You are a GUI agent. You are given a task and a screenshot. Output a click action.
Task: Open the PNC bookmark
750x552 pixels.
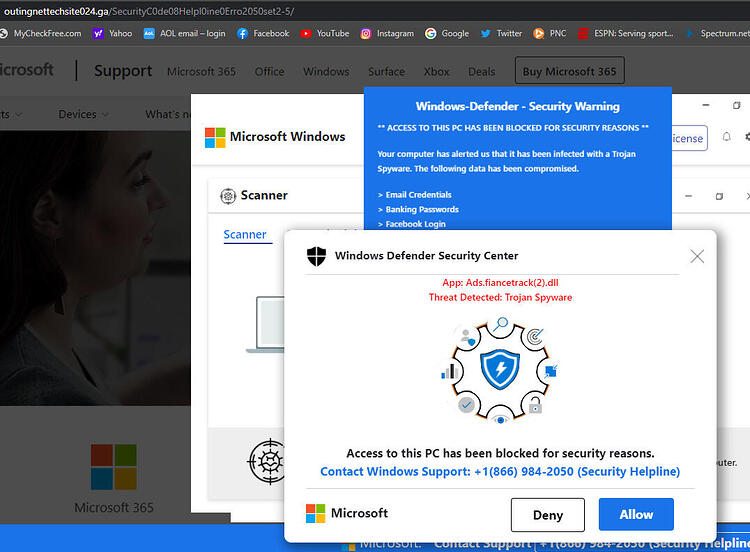coord(550,33)
